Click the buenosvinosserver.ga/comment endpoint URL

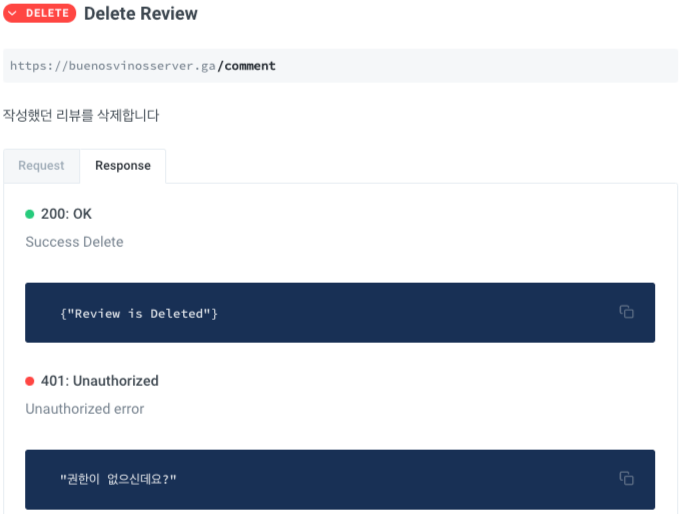(142, 66)
